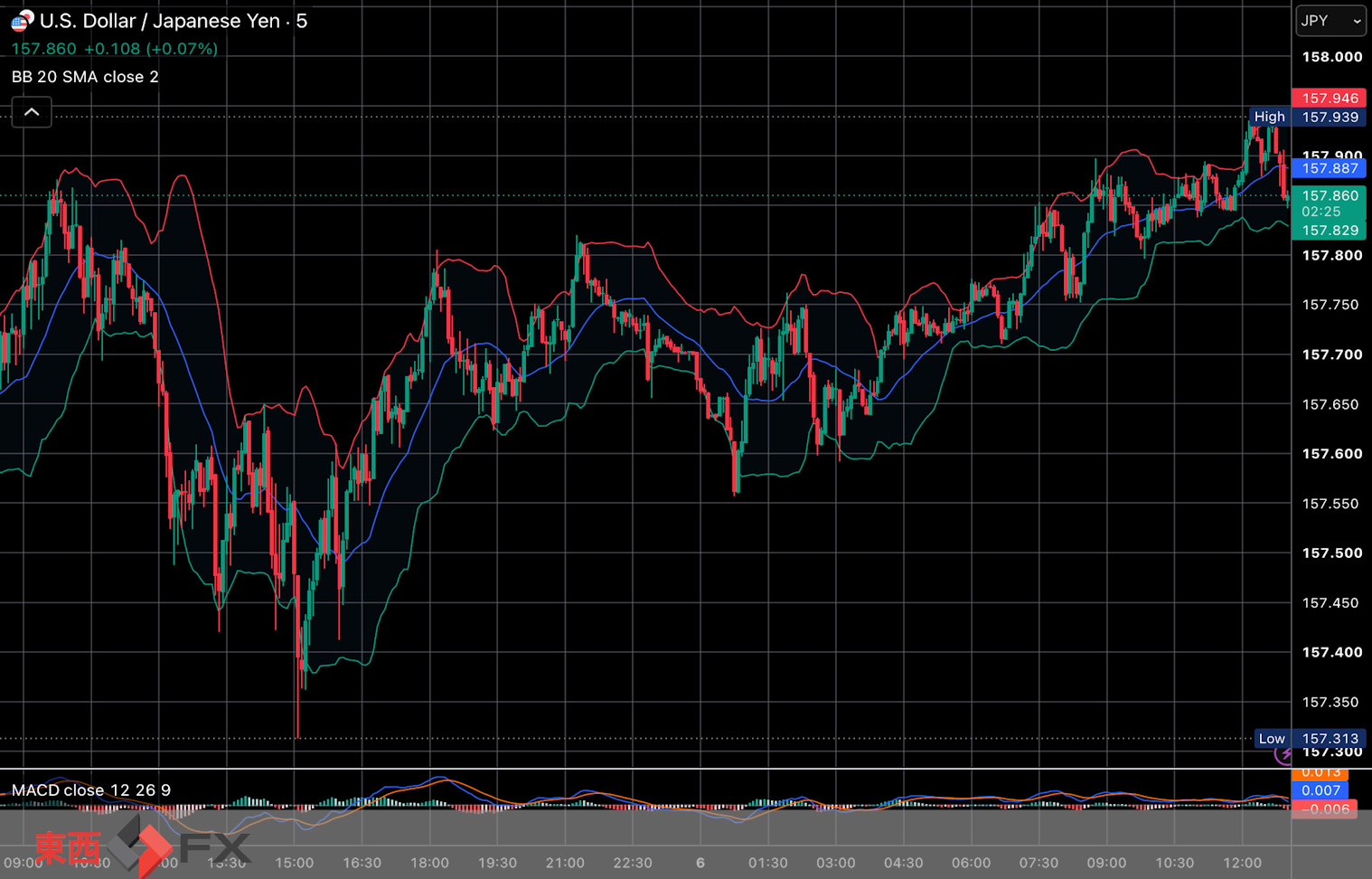The width and height of the screenshot is (1372, 879).
Task: Click the blue 0.007 MACD value tag
Action: (1320, 790)
